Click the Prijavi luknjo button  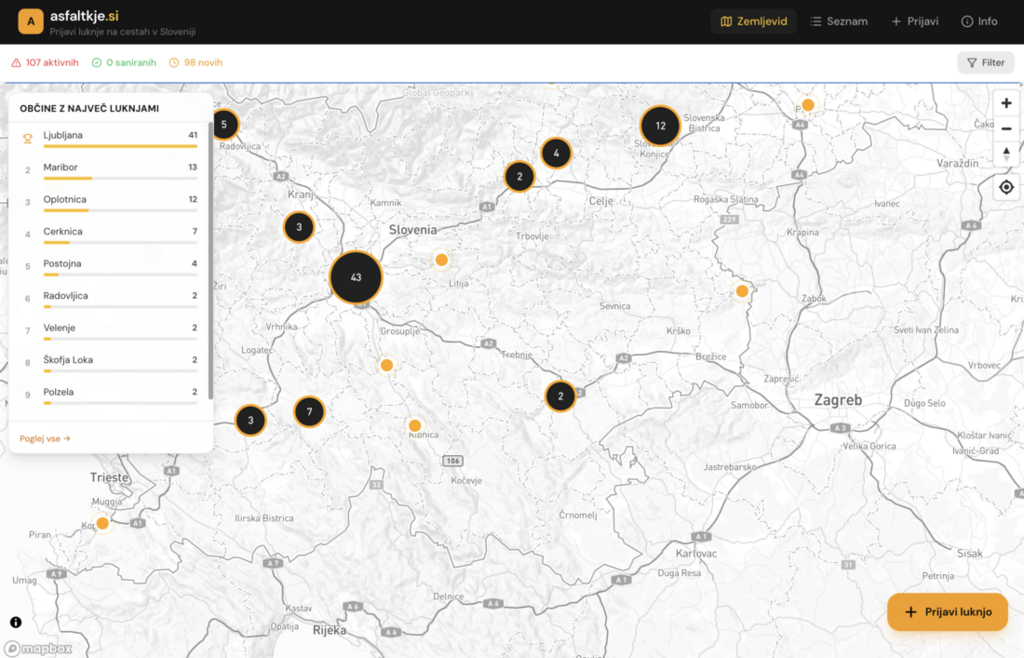(947, 612)
